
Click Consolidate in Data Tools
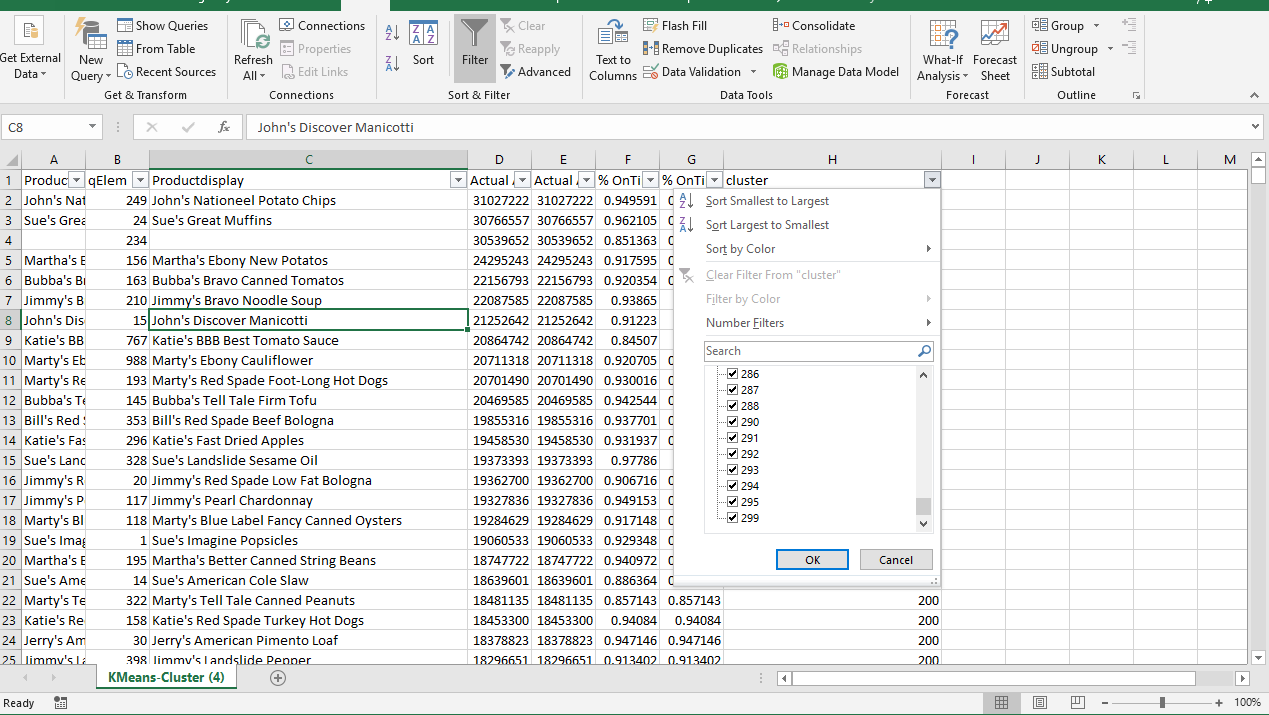(x=814, y=25)
